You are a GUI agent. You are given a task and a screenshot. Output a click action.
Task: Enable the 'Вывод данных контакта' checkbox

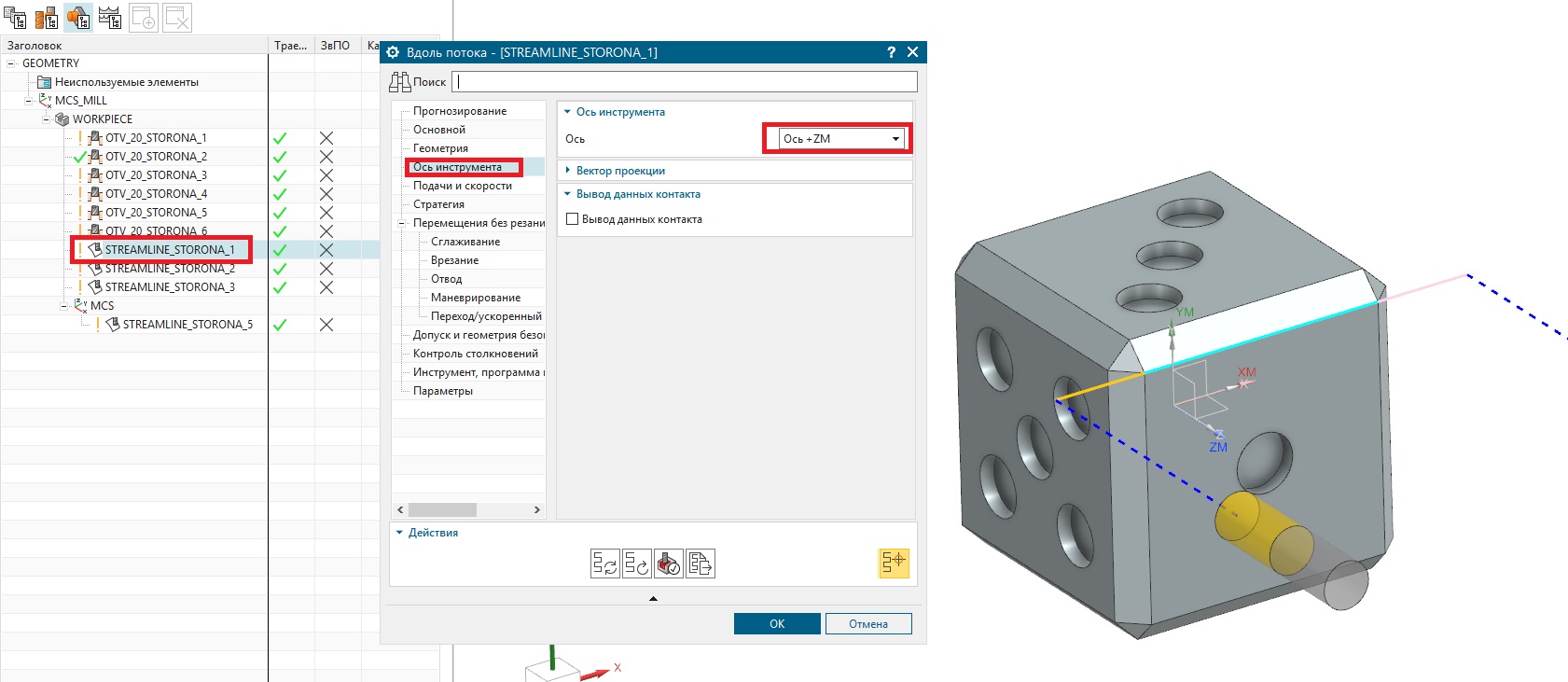[573, 219]
